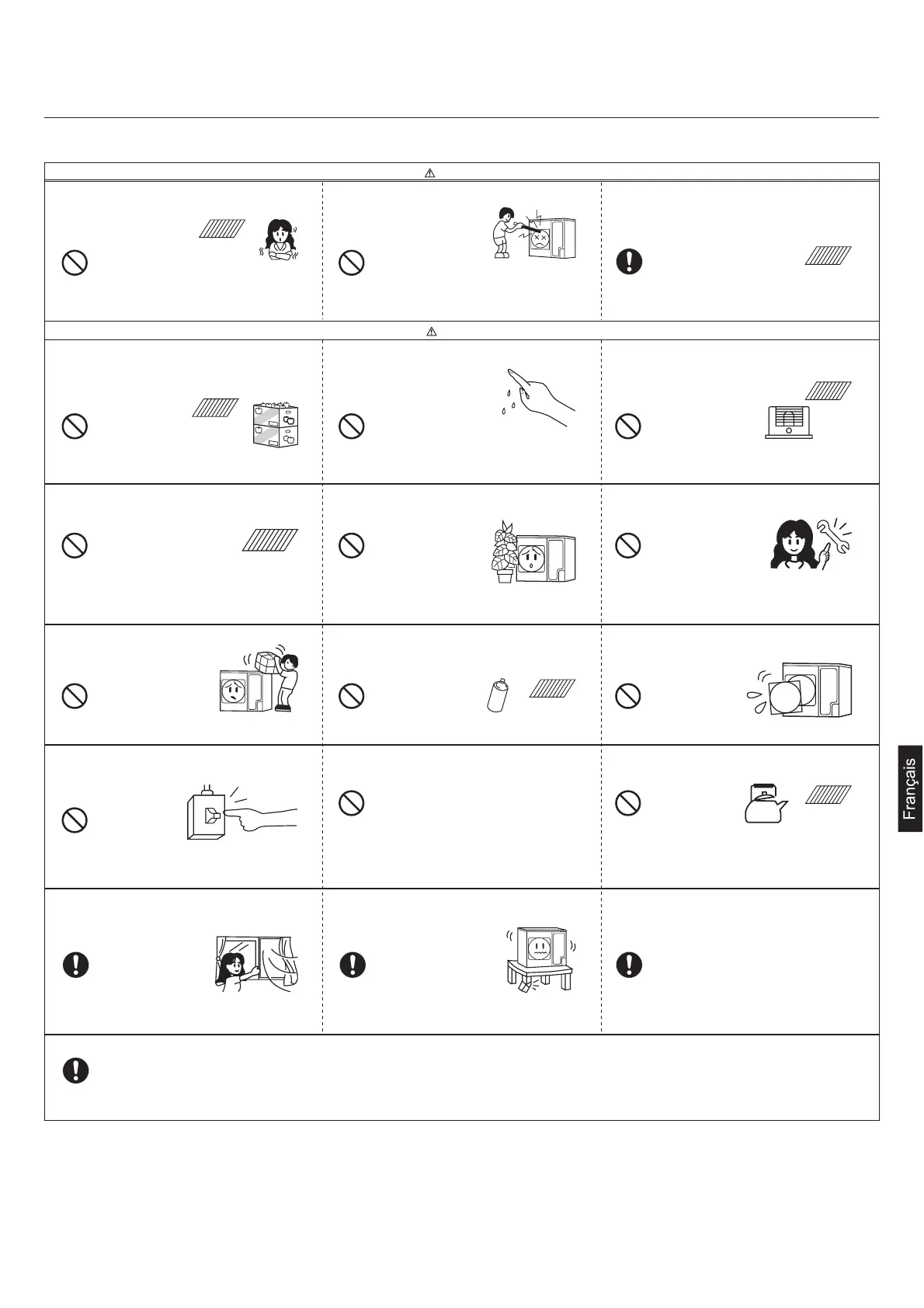Click the kettle illustration
Image resolution: width=924 pixels, height=1308 pixels.
pyautogui.click(x=764, y=803)
